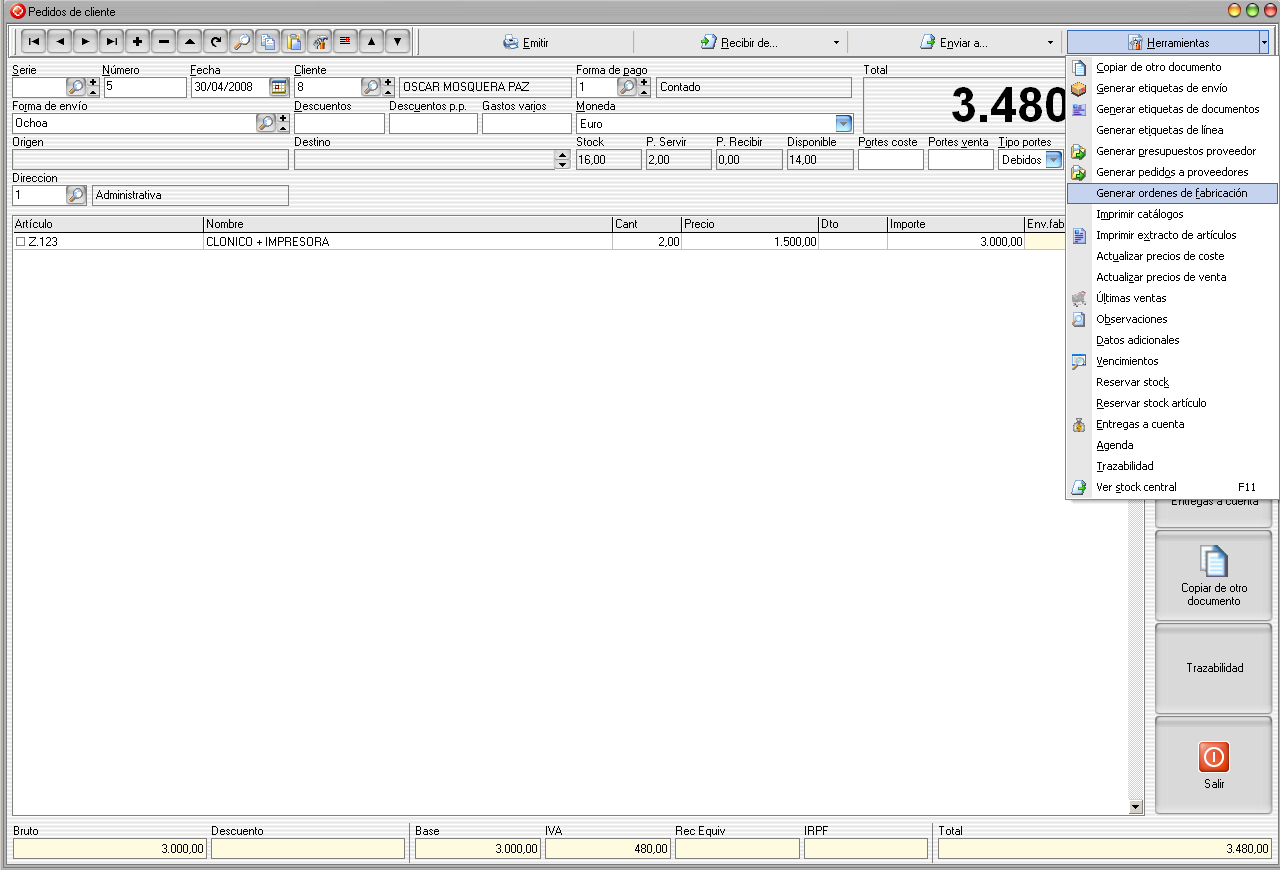This screenshot has width=1280, height=870.
Task: Jump to the last record
Action: 111,42
